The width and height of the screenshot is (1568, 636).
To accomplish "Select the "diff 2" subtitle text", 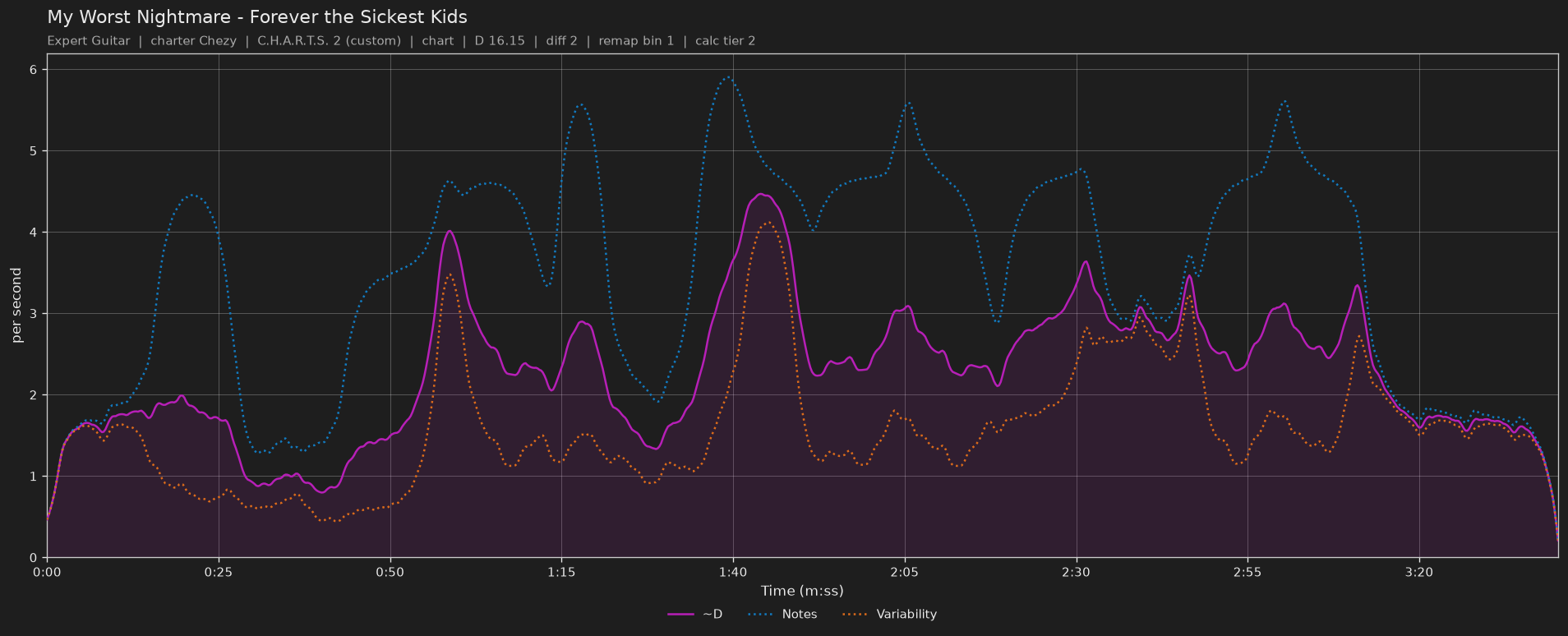I will tap(561, 41).
